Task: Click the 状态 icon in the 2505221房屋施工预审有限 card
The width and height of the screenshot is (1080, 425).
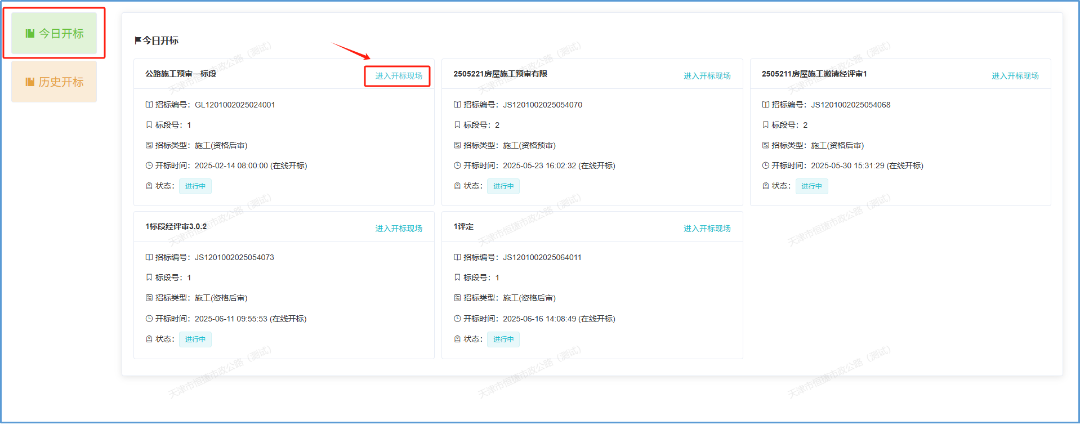Action: pyautogui.click(x=457, y=186)
